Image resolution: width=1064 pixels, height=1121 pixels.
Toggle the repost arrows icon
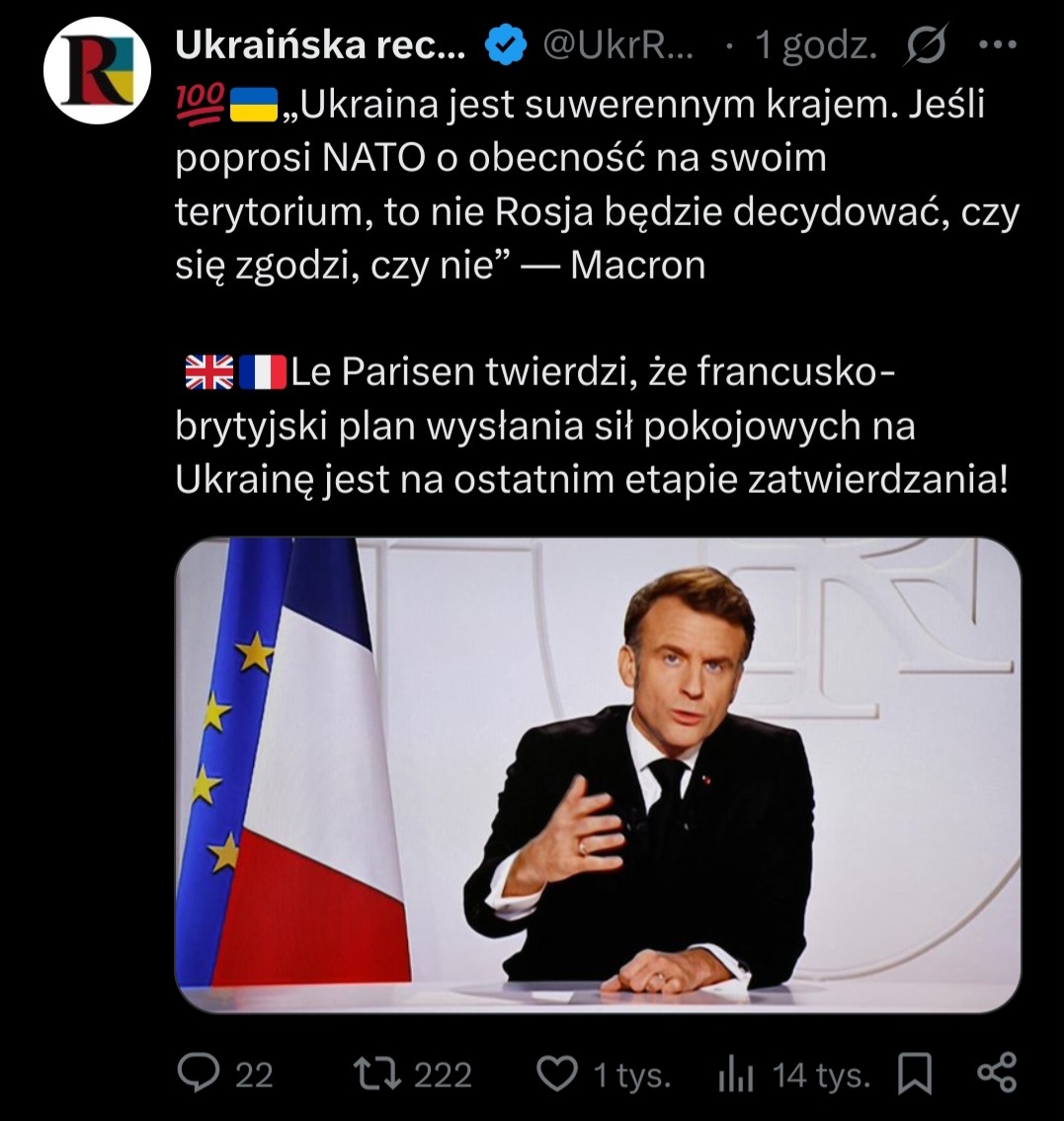point(375,1074)
